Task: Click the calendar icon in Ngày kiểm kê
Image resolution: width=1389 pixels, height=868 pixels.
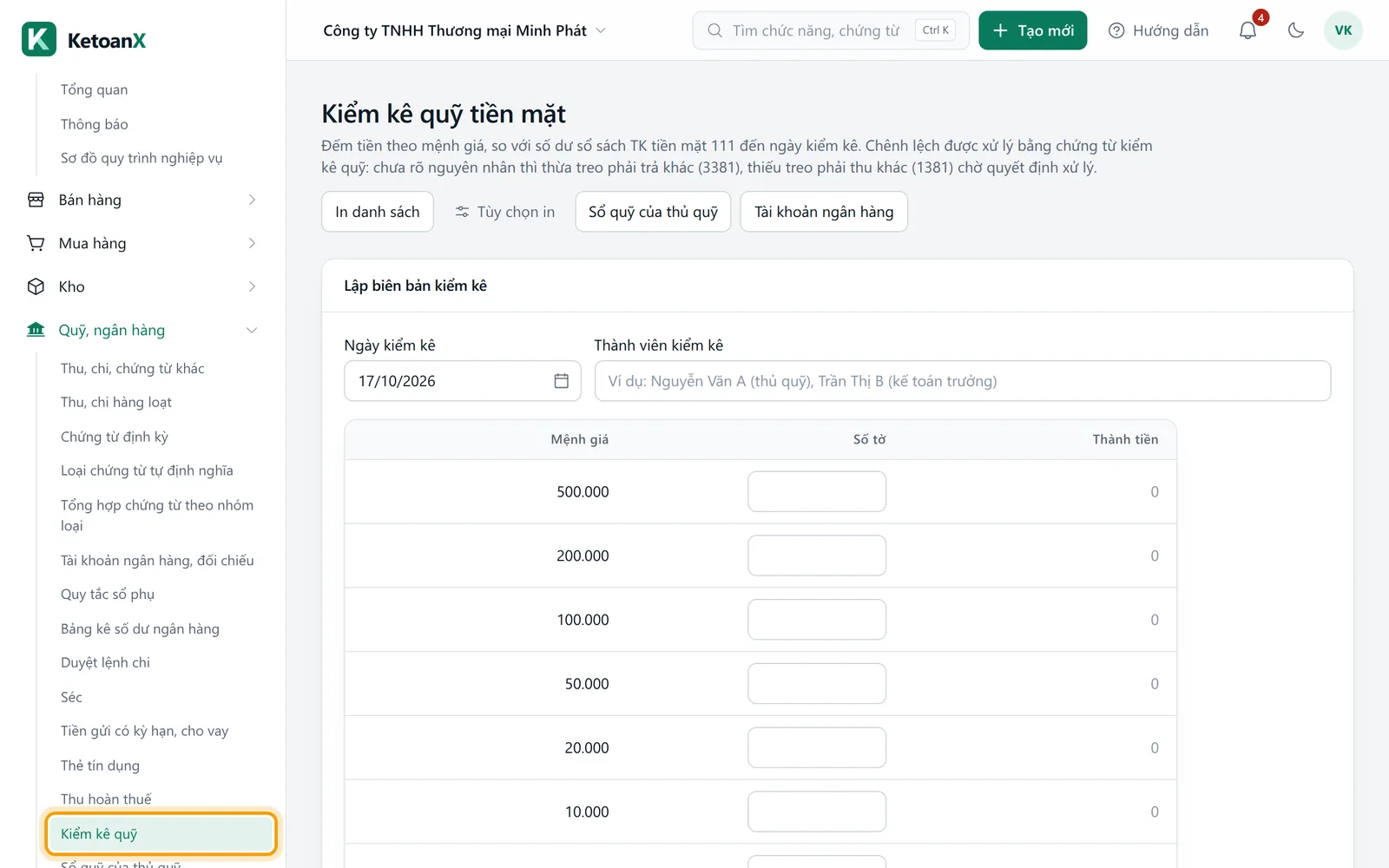Action: point(562,381)
